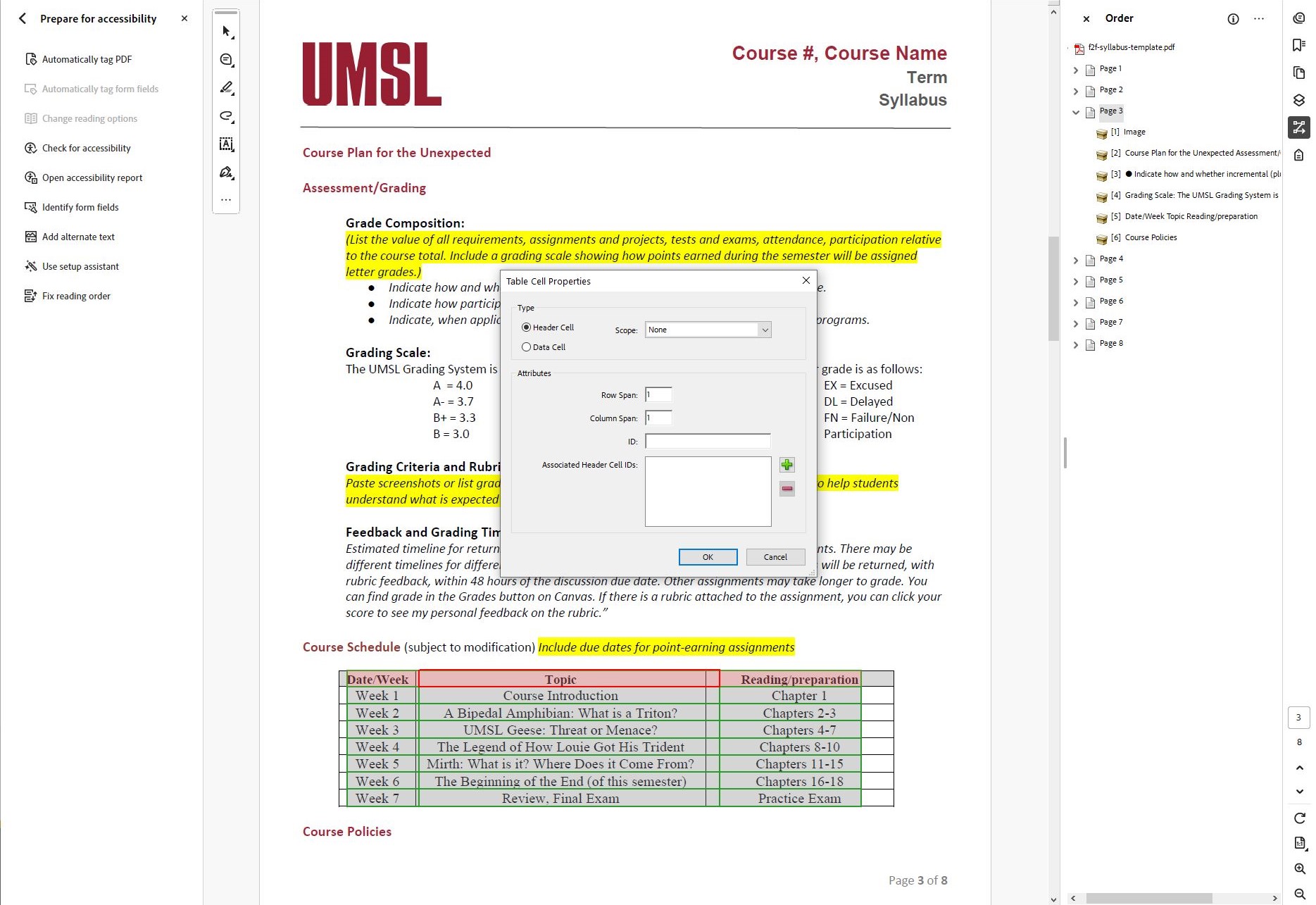Go back from Prepare for accessibility panel
This screenshot has height=905, width=1316.
pos(23,18)
